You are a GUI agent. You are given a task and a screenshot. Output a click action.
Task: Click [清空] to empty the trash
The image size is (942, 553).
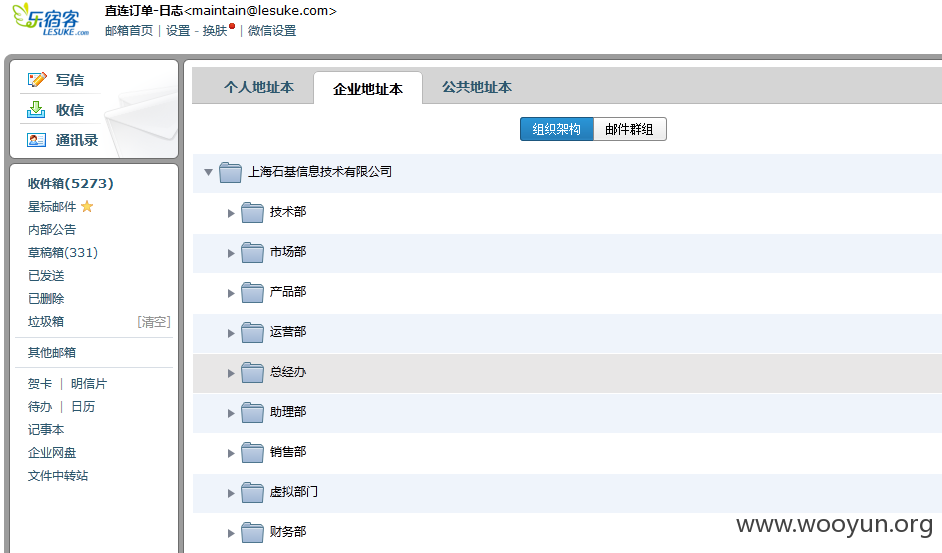(154, 322)
